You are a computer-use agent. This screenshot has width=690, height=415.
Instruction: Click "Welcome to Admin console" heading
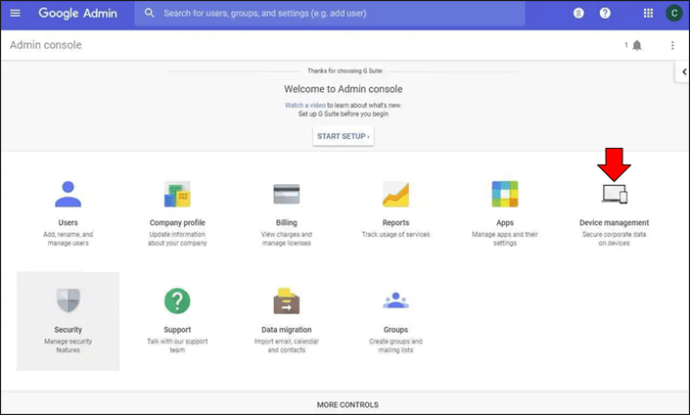click(343, 89)
